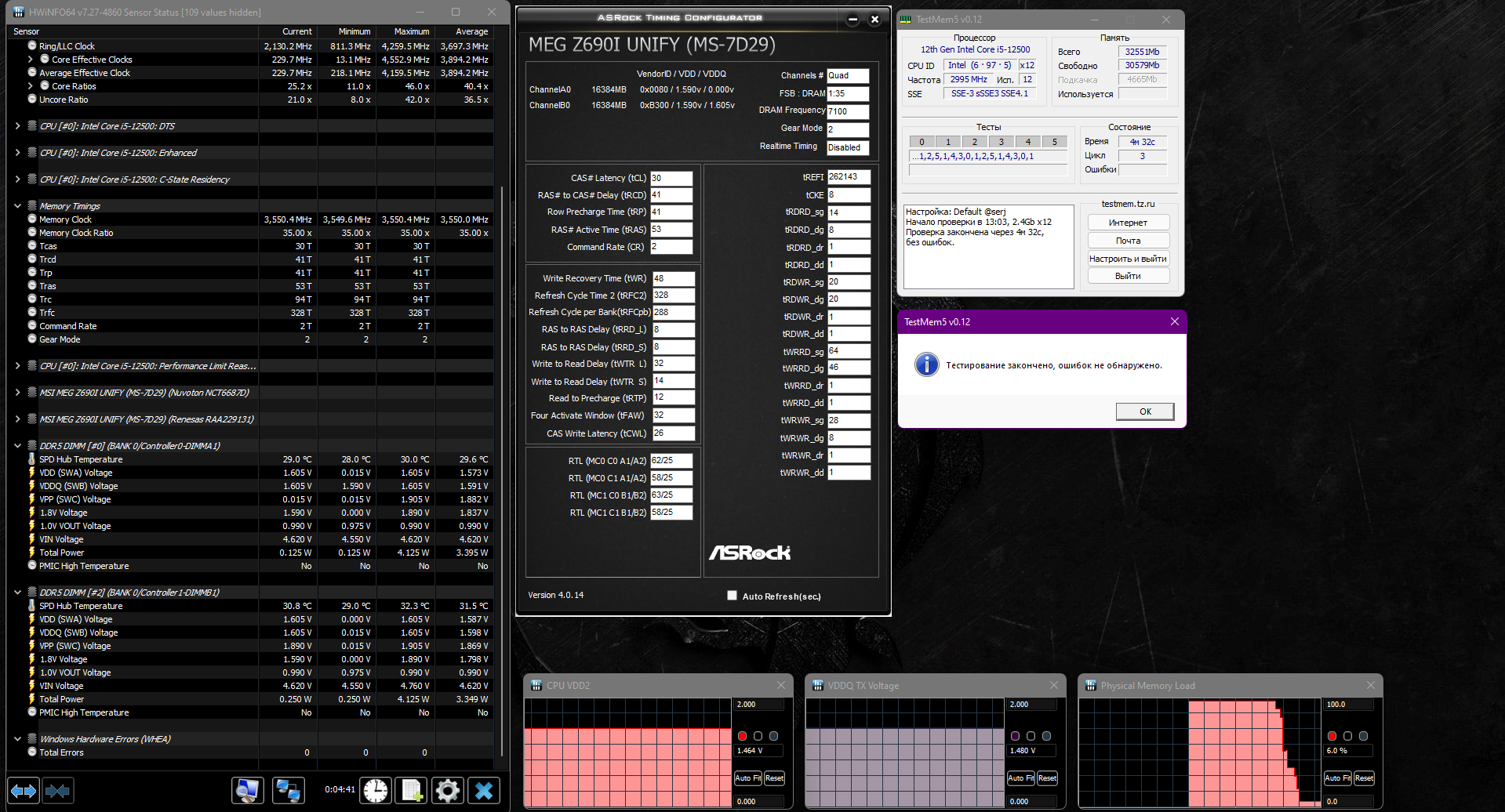The width and height of the screenshot is (1505, 812).
Task: Click the Sensor column header
Action: coord(133,31)
